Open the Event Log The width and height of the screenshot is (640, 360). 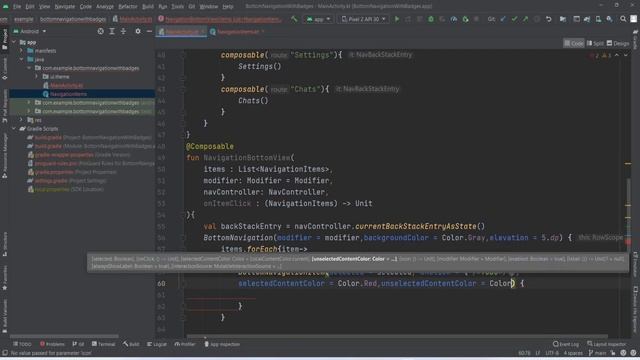[x=566, y=344]
